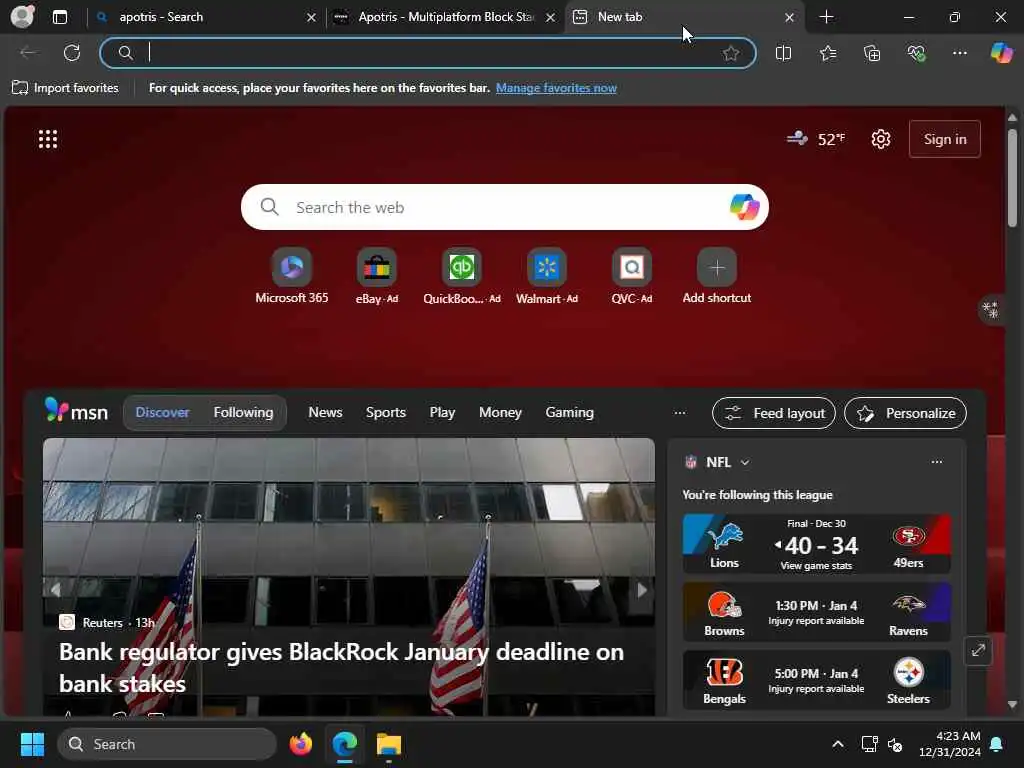Add this page to favorites star
This screenshot has height=768, width=1024.
[x=731, y=53]
